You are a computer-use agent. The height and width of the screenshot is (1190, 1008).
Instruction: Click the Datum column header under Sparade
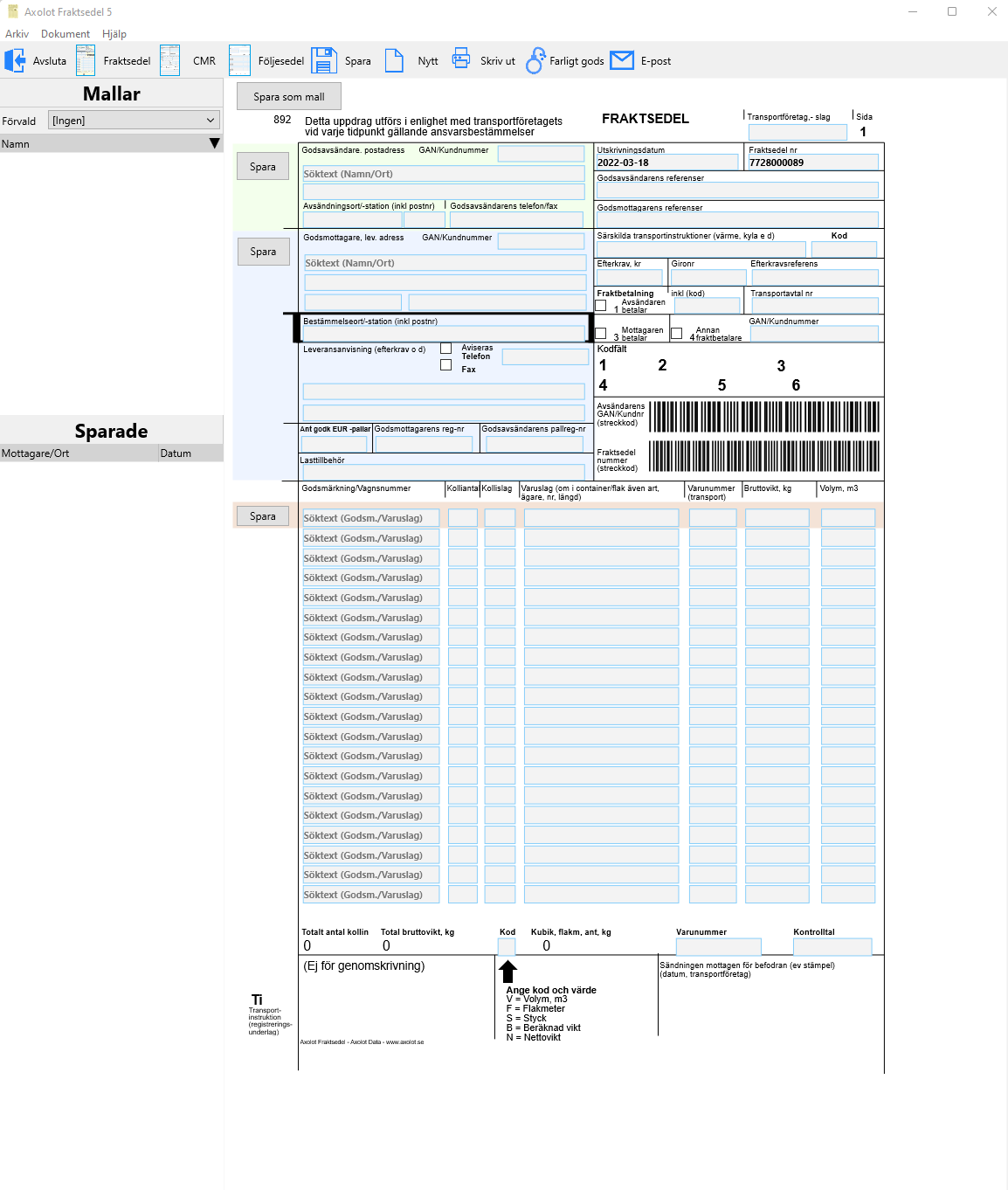click(x=190, y=453)
